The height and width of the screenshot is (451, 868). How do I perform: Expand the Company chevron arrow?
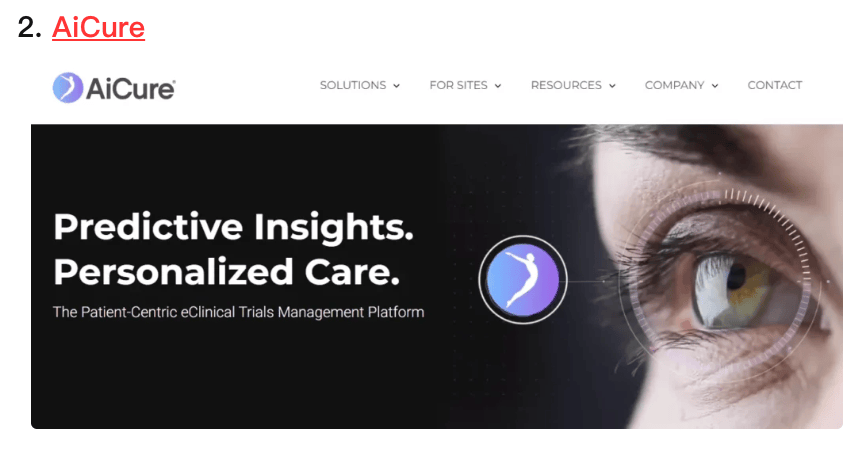click(715, 86)
